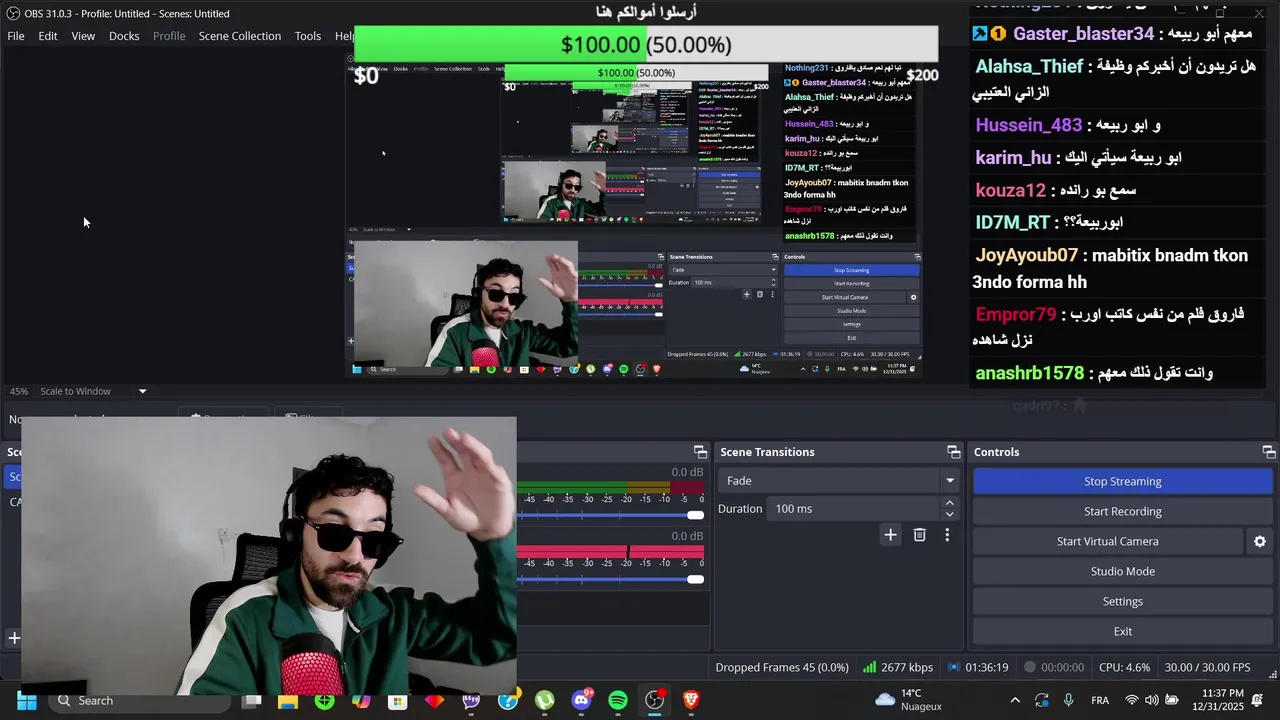Enable Studio Mode
The height and width of the screenshot is (720, 1280).
pos(1122,571)
